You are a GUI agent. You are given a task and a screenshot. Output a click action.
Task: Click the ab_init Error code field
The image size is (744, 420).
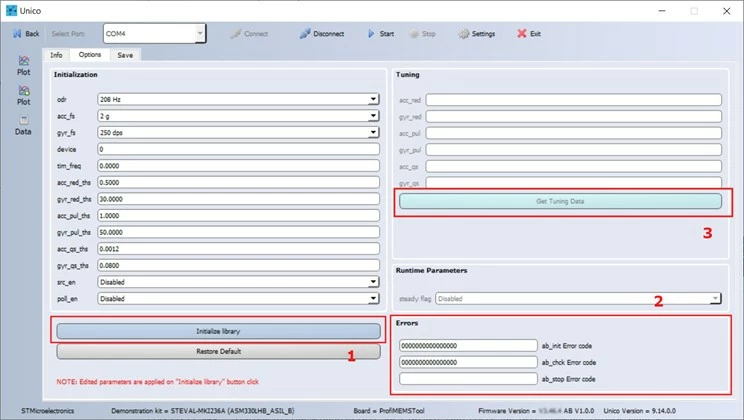click(468, 345)
